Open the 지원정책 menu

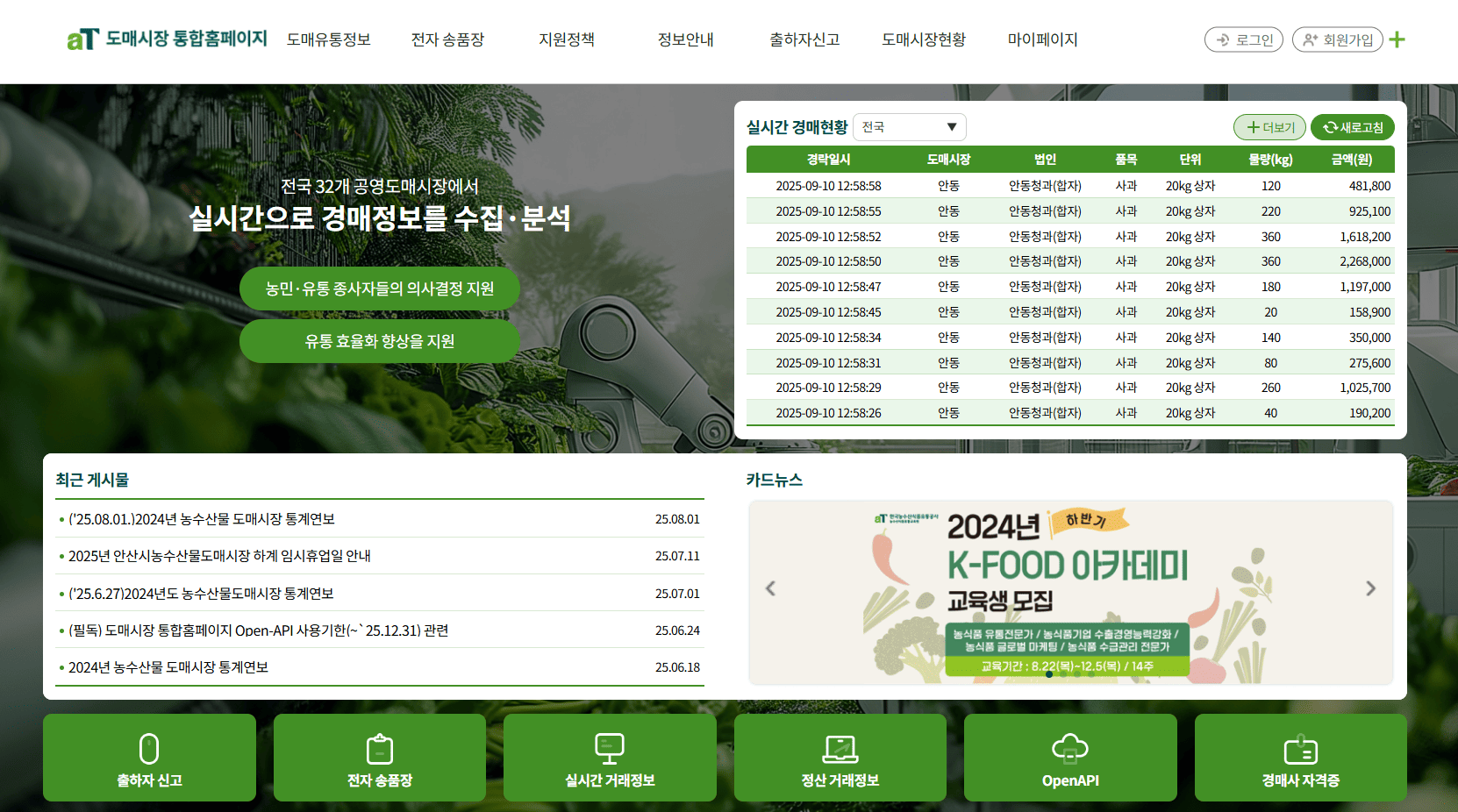tap(566, 39)
